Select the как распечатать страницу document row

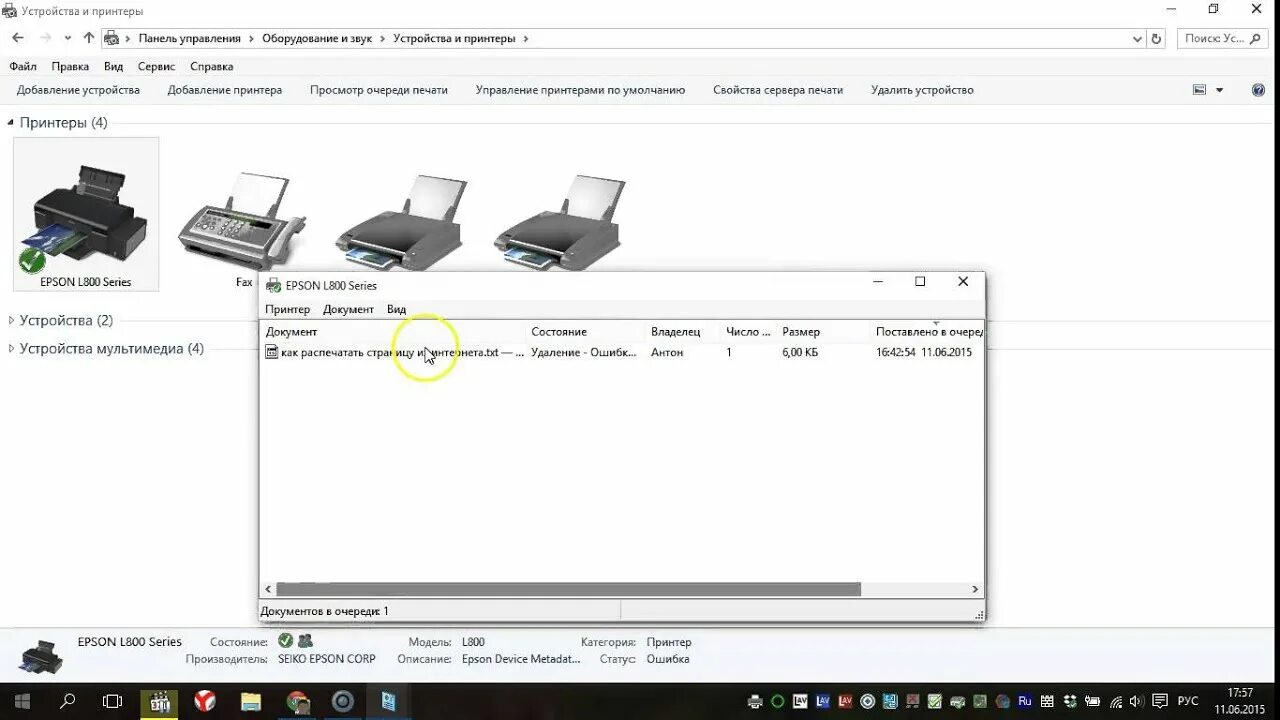coord(622,352)
